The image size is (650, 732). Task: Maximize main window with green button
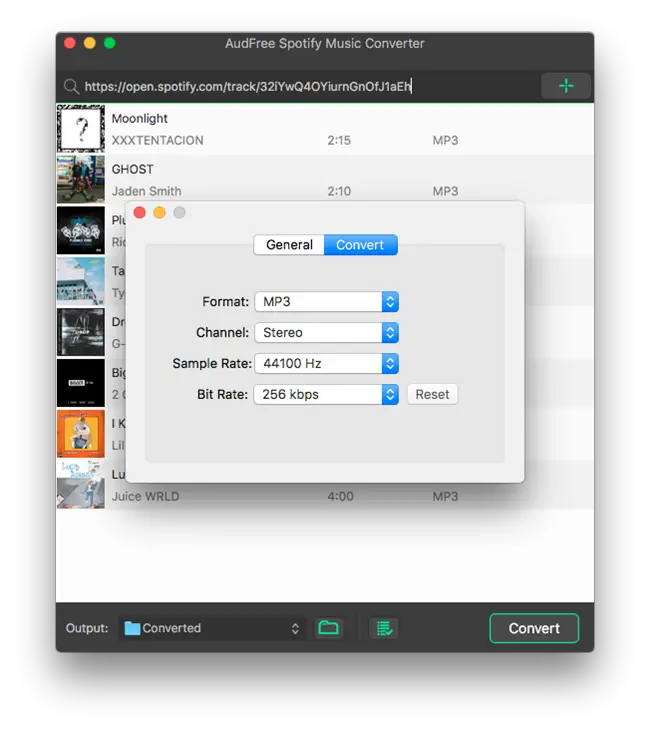click(x=110, y=43)
